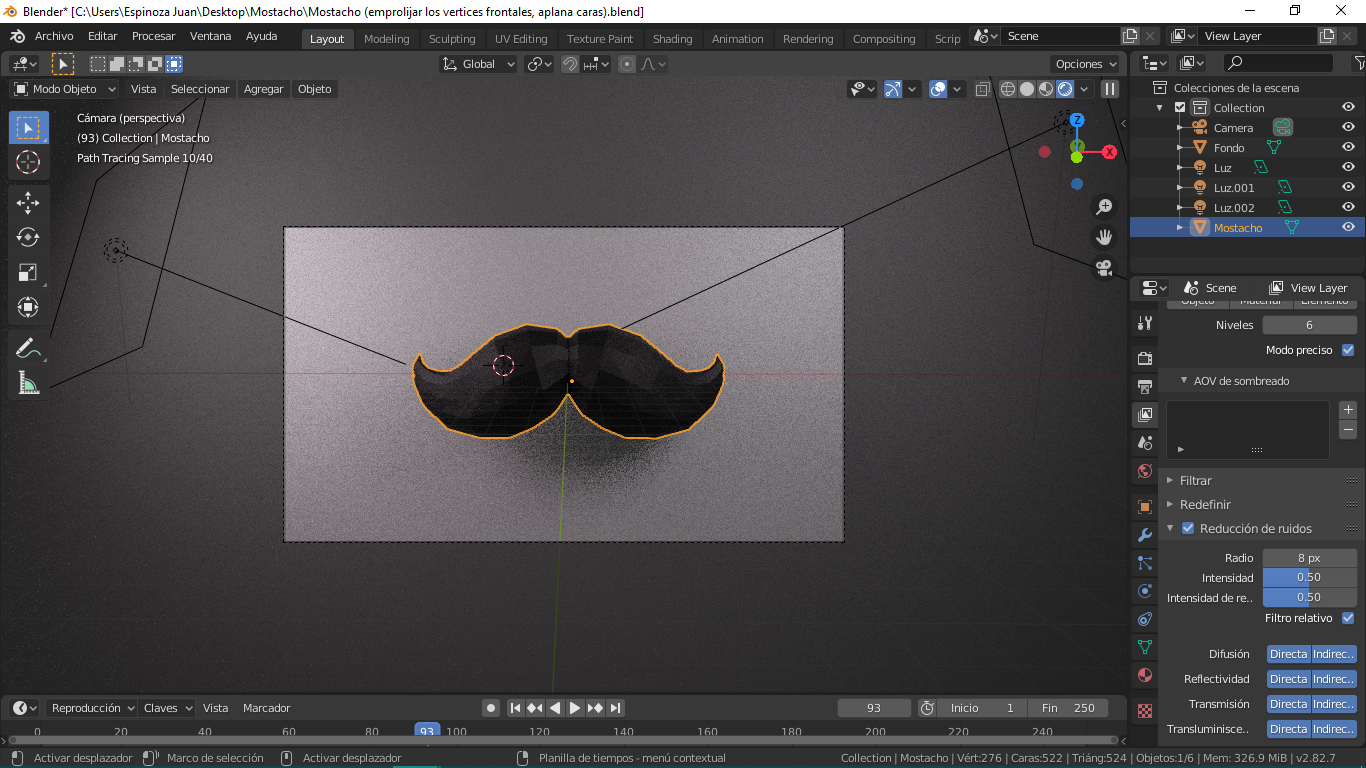Click the Cursor tool icon
This screenshot has width=1366, height=768.
coord(28,162)
